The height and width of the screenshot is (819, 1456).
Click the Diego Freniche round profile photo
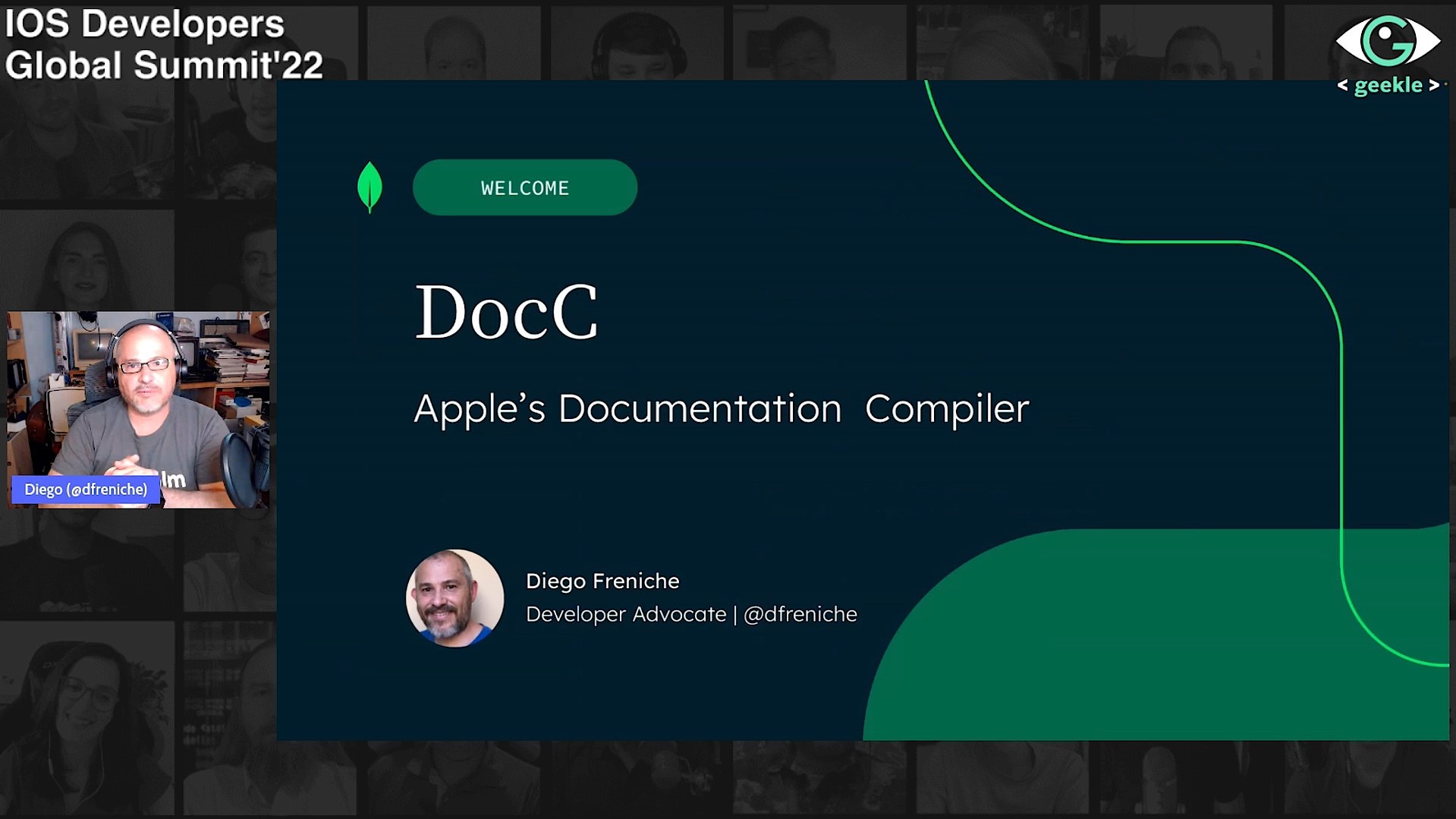tap(454, 598)
